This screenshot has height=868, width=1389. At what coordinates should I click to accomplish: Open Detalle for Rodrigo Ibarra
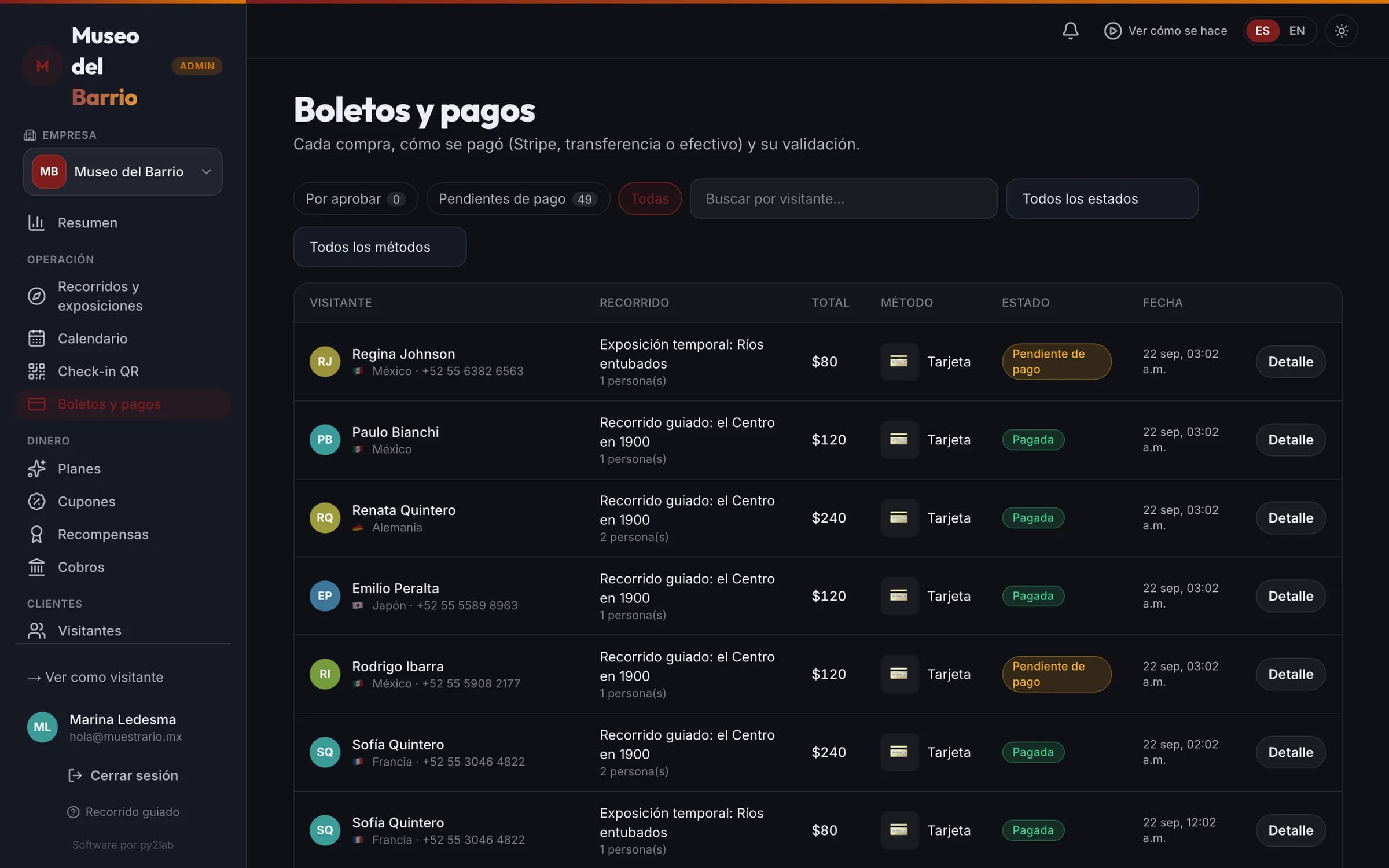click(x=1290, y=674)
